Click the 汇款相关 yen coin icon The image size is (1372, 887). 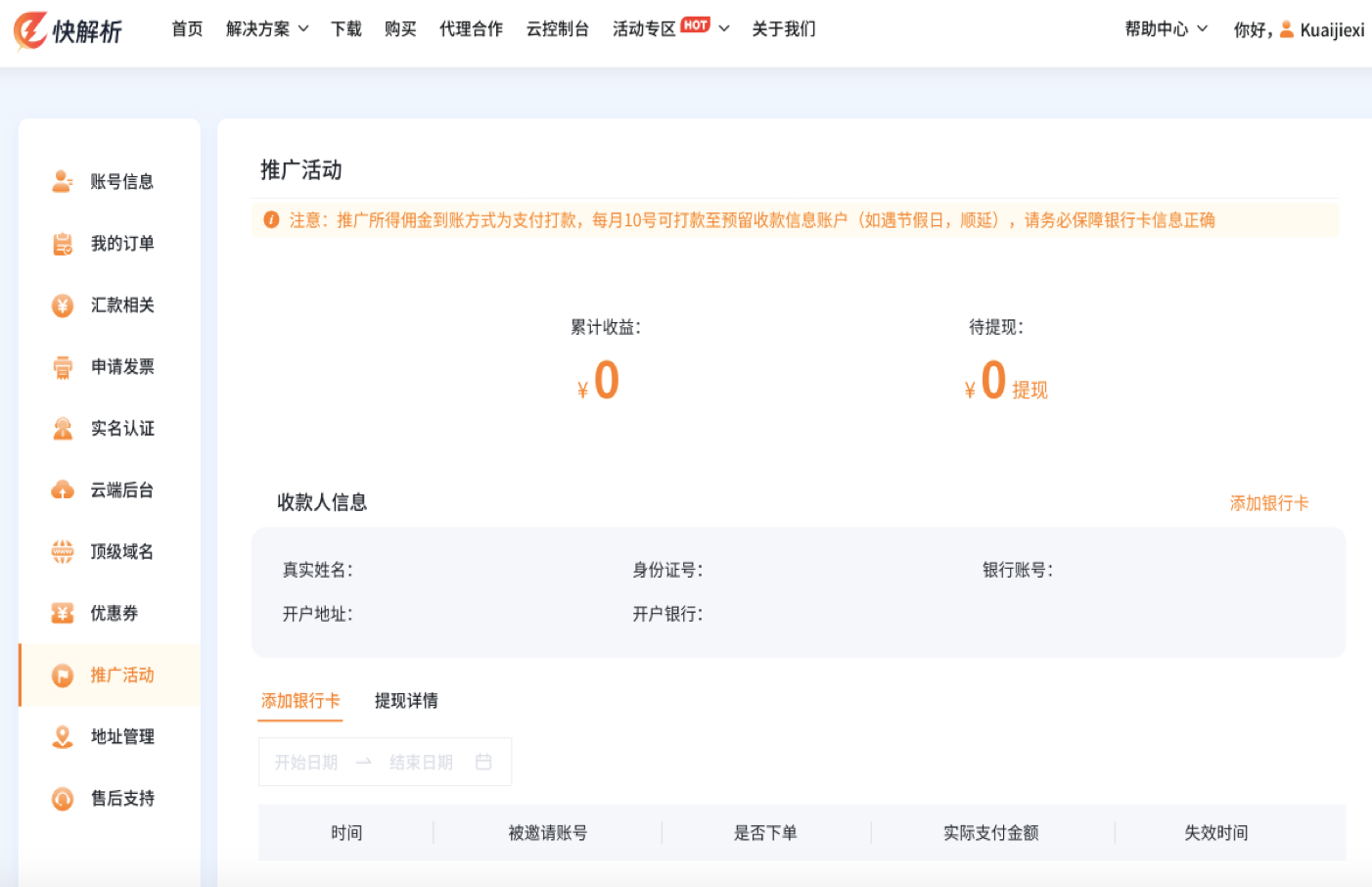[x=63, y=305]
